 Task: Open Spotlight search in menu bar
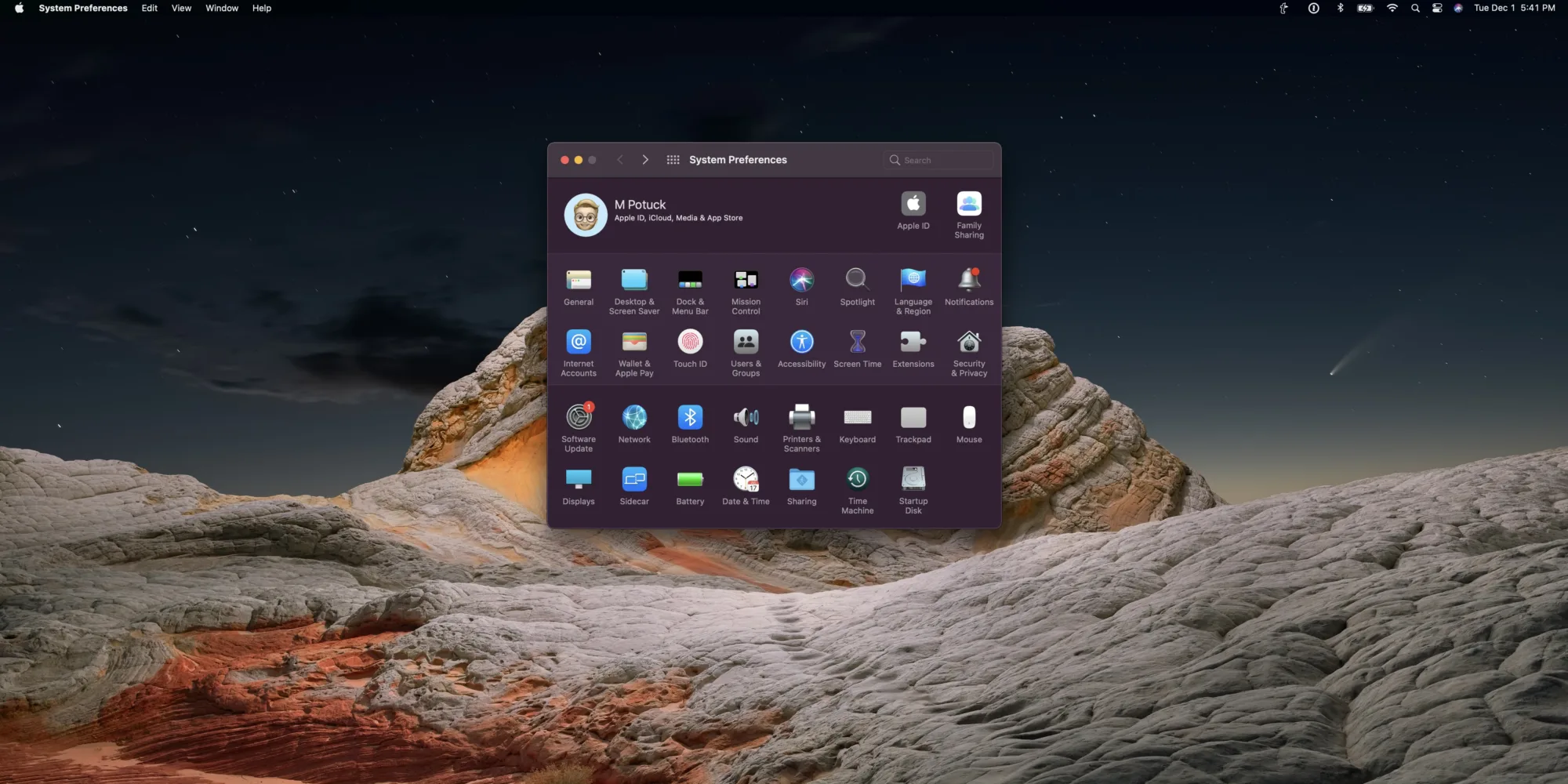click(1415, 8)
